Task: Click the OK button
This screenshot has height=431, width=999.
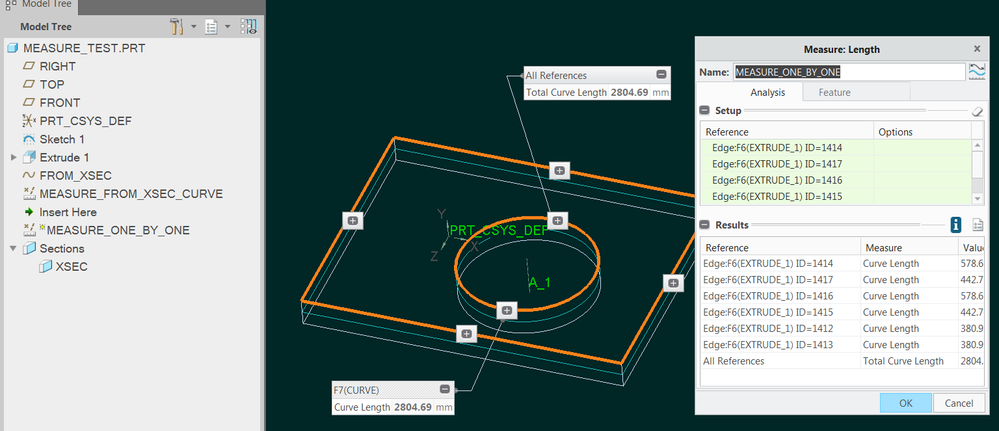Action: click(x=905, y=403)
